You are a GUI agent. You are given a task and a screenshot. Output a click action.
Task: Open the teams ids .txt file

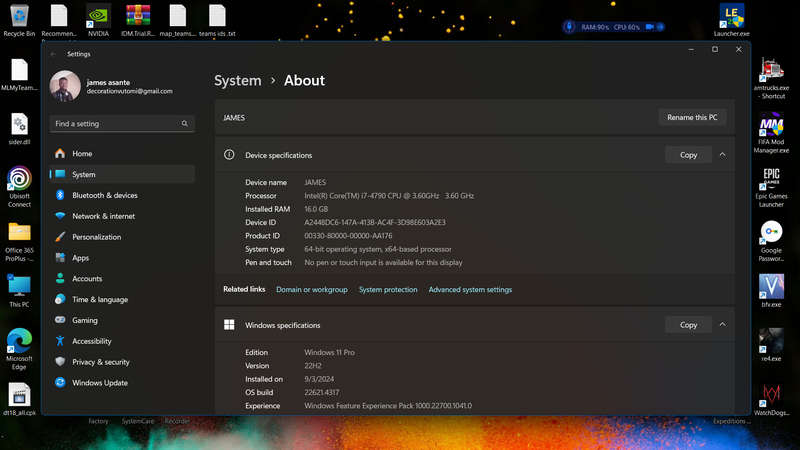point(217,20)
